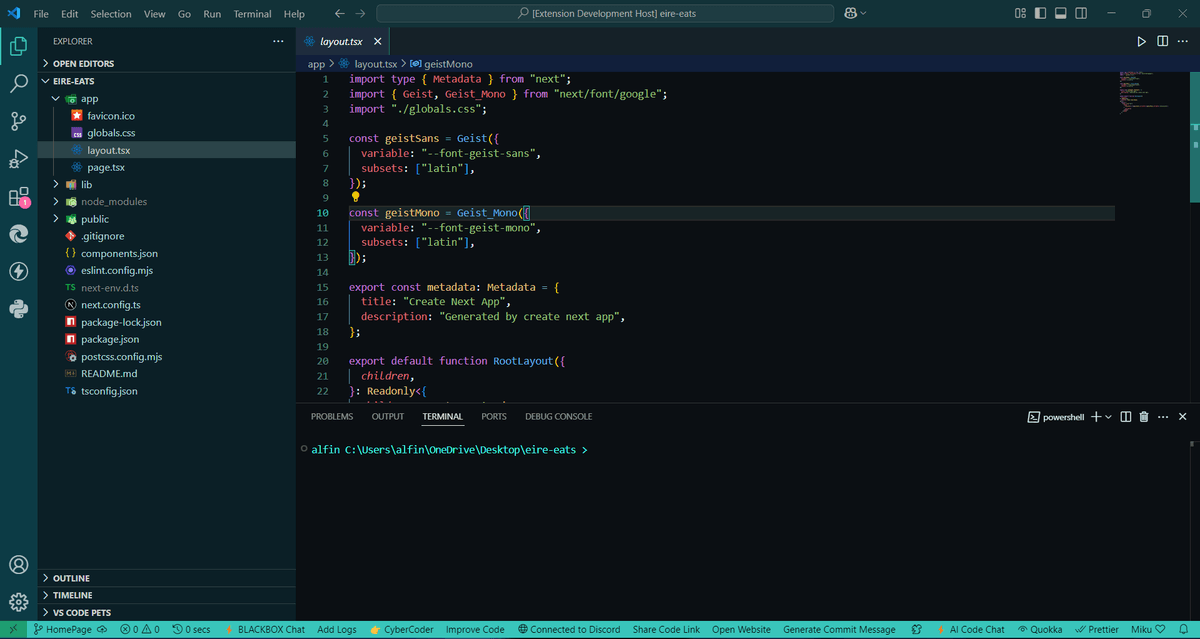Open the Extensions view with badge
The image size is (1200, 639).
point(18,197)
